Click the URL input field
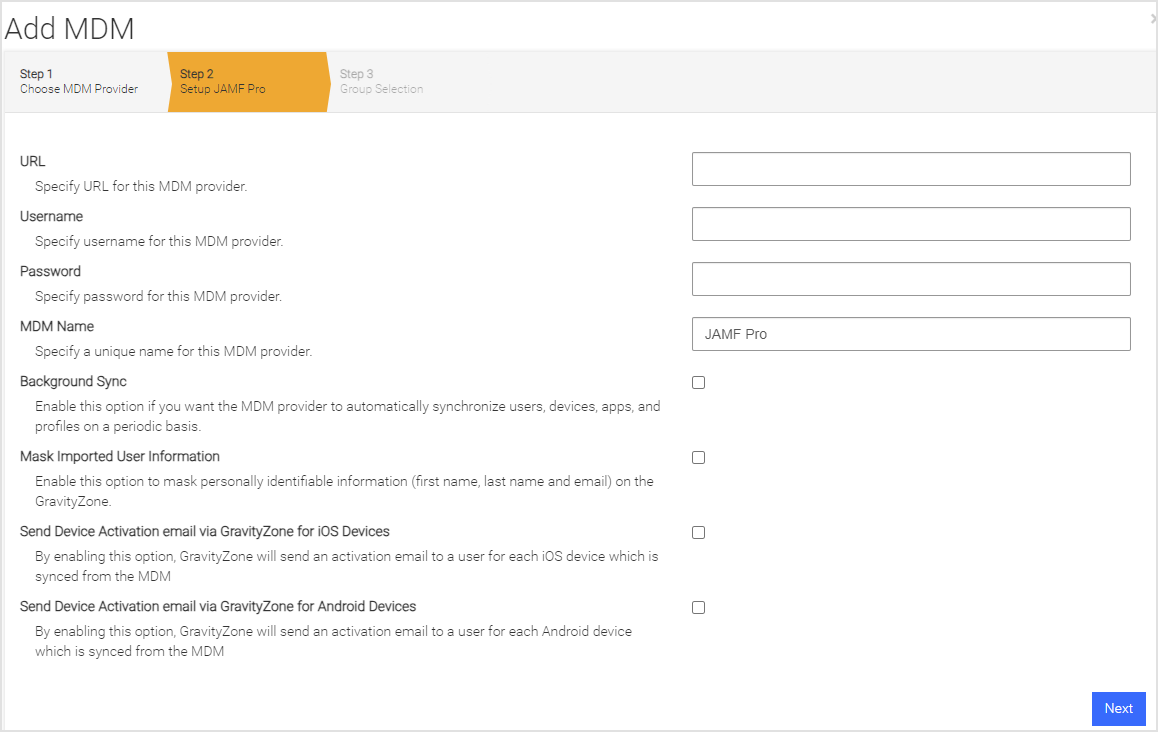Screen dimensions: 1158x732 pos(910,168)
